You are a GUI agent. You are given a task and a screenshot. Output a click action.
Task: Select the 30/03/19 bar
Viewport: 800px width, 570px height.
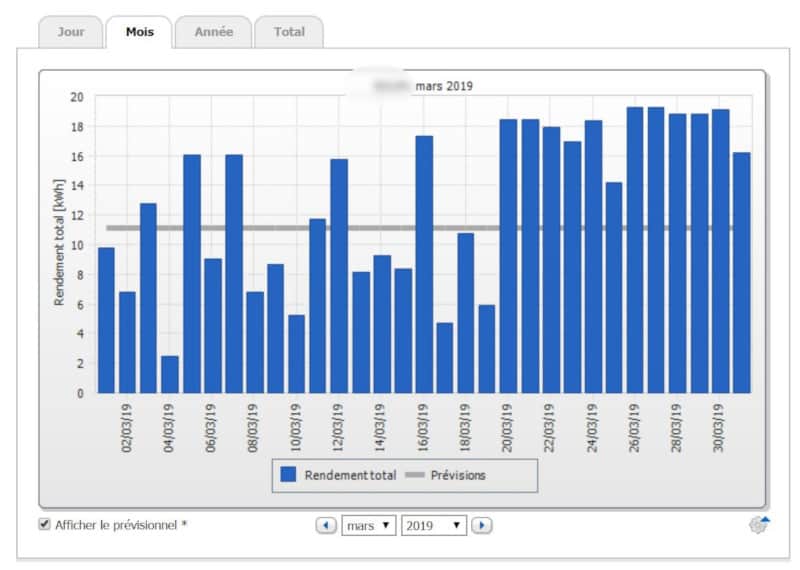coord(720,250)
